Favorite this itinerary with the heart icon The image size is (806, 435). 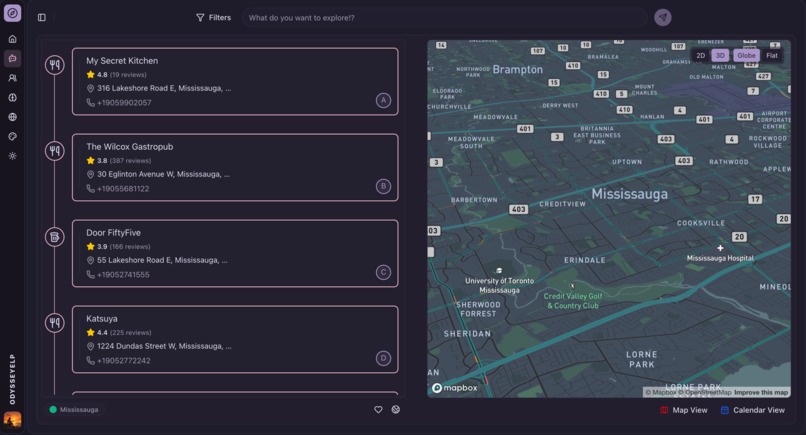tap(378, 410)
